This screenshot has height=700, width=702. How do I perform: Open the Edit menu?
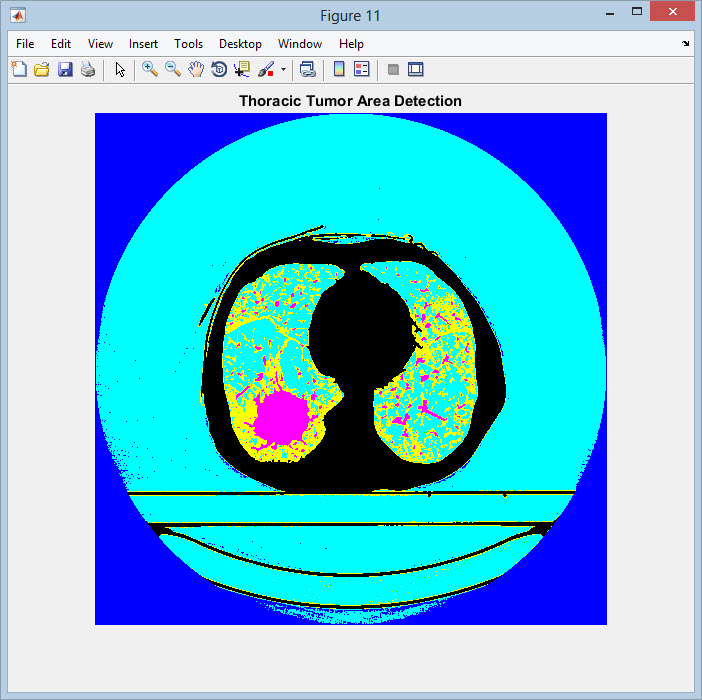(x=61, y=44)
